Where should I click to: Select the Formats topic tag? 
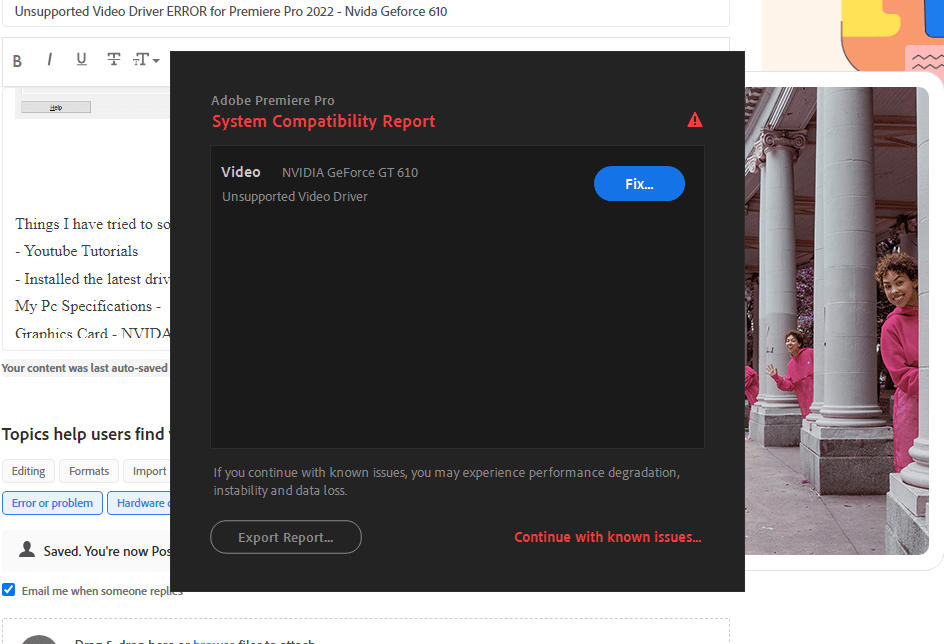point(88,471)
